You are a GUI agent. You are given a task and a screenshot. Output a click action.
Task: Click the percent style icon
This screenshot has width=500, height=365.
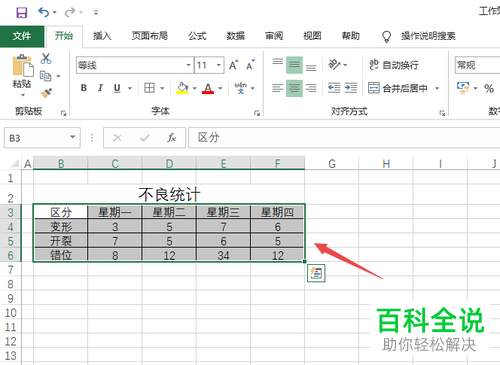pyautogui.click(x=489, y=88)
